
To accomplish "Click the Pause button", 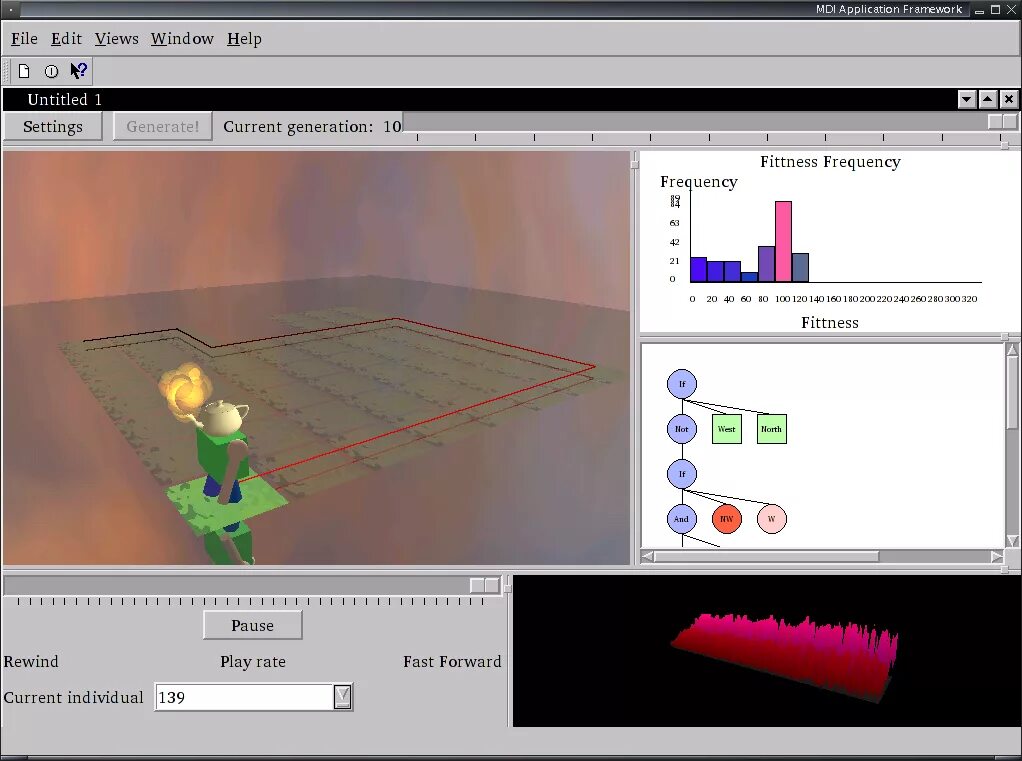I will (252, 625).
